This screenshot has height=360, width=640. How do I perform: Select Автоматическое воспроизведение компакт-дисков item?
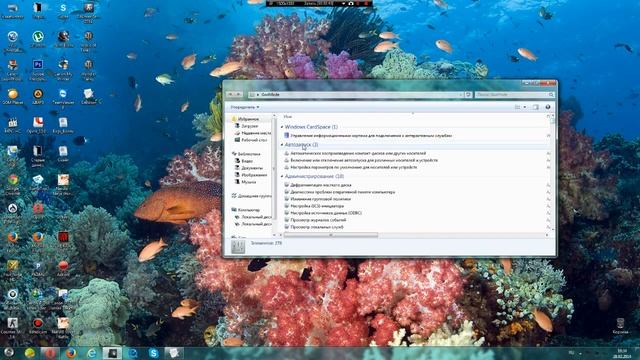pos(355,153)
